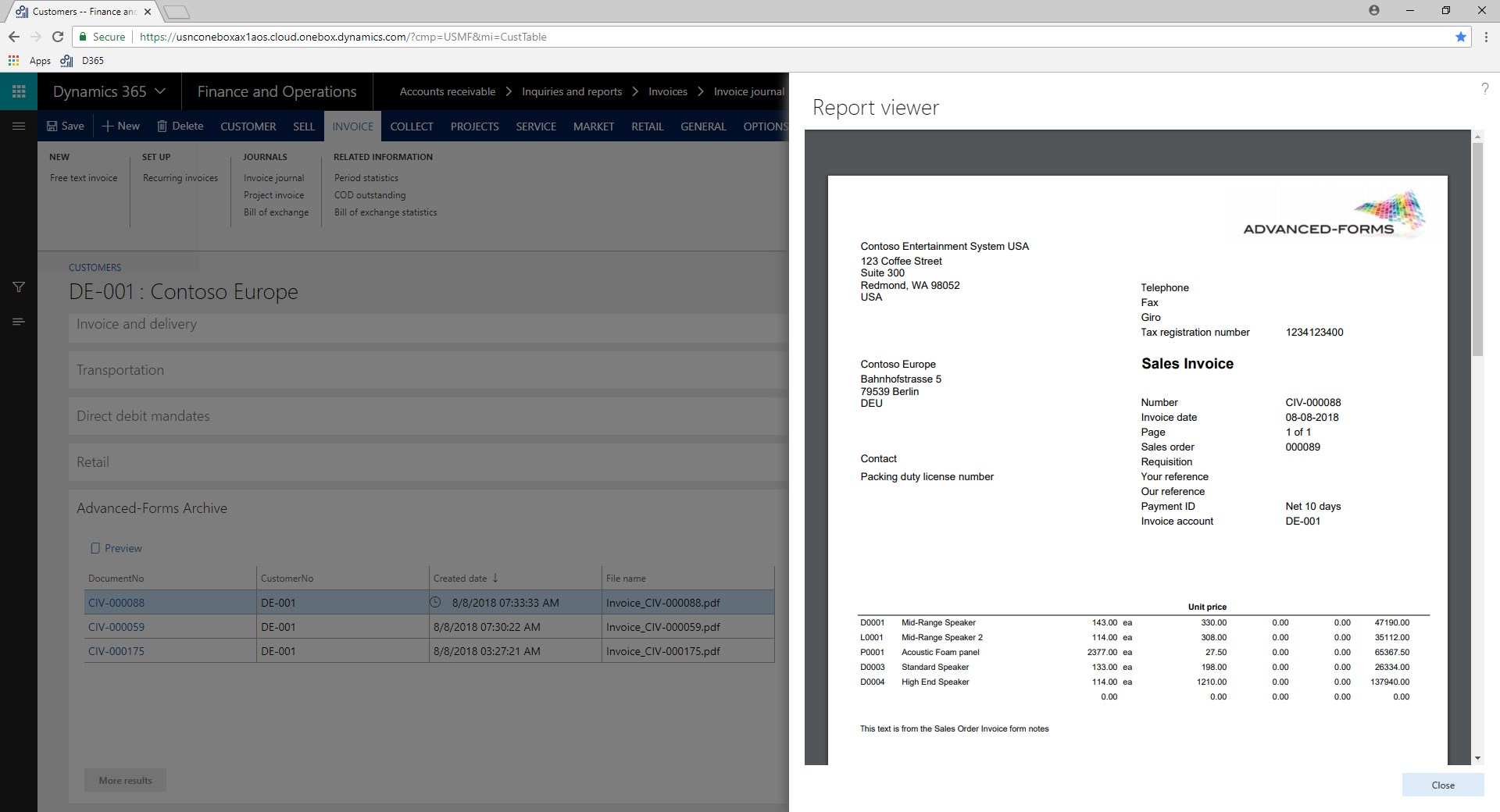Viewport: 1500px width, 812px height.
Task: Click Recurring invoices
Action: point(180,178)
